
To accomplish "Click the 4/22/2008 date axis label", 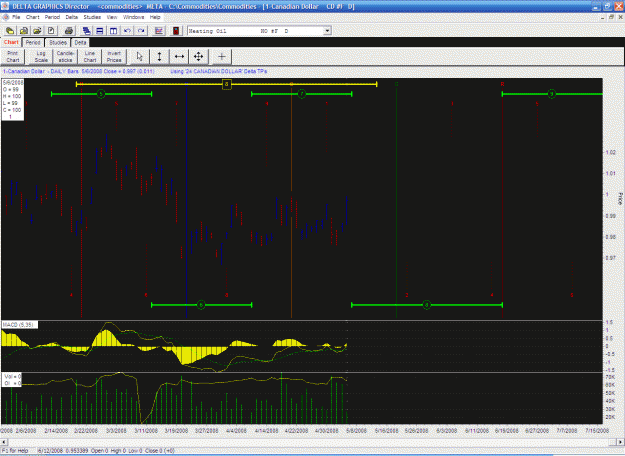I will (297, 431).
